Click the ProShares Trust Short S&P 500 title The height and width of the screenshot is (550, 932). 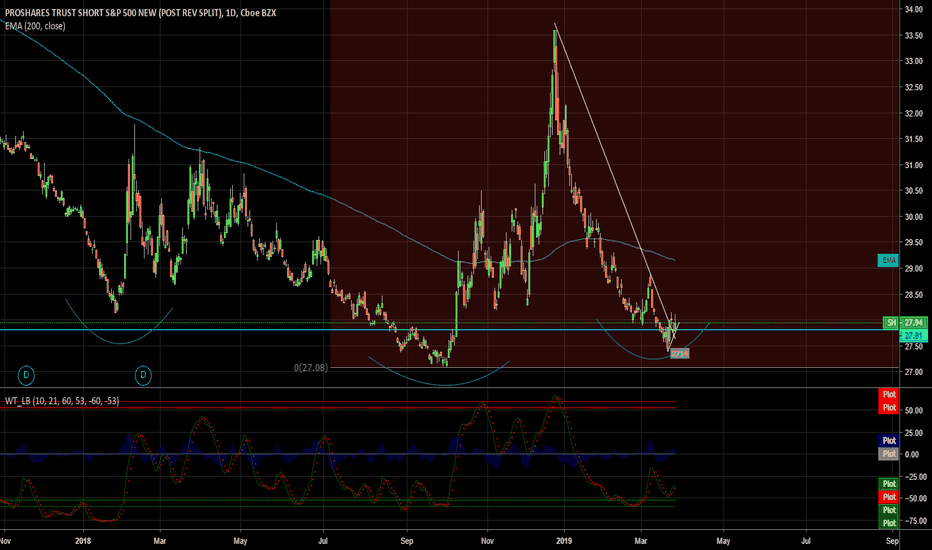point(140,12)
